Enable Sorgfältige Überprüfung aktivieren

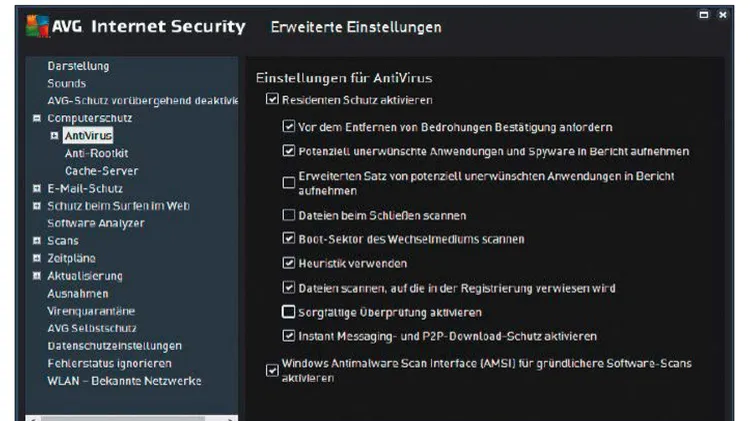pyautogui.click(x=288, y=312)
